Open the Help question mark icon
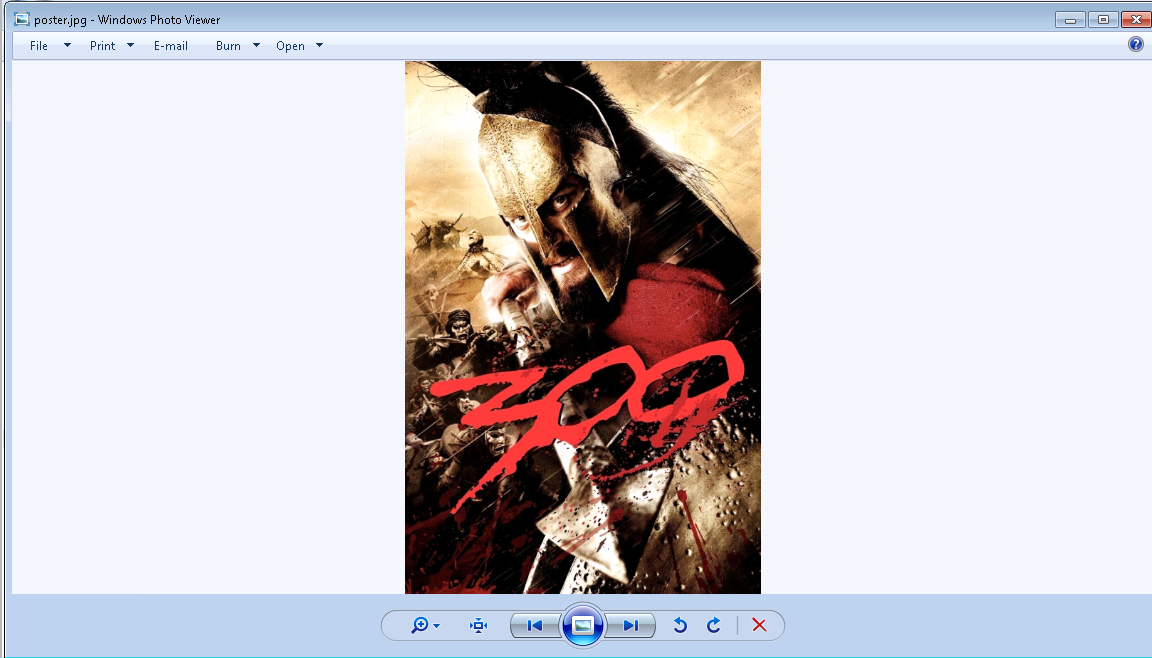Image resolution: width=1152 pixels, height=658 pixels. coord(1136,44)
